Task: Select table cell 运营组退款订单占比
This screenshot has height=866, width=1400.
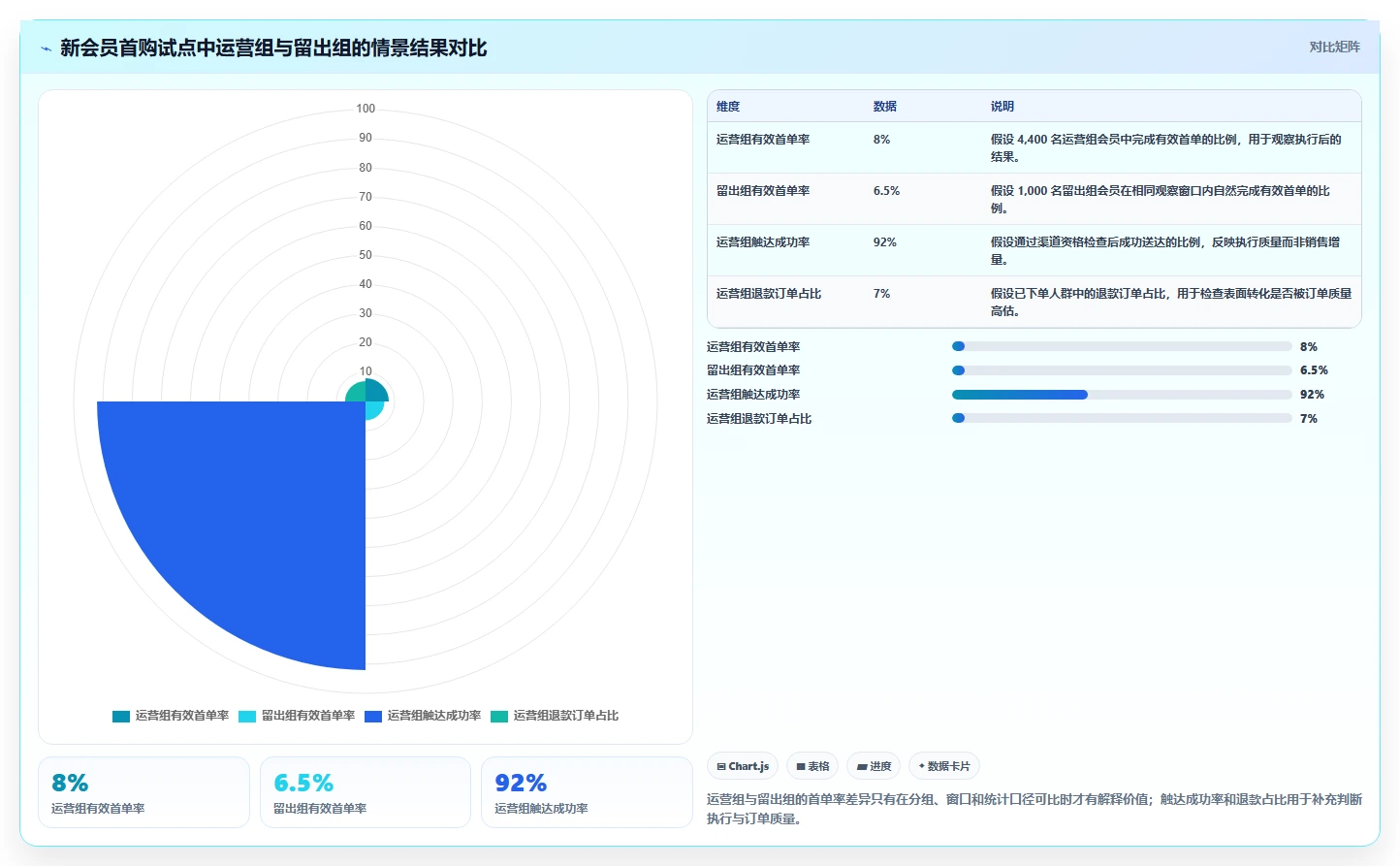Action: coord(769,294)
